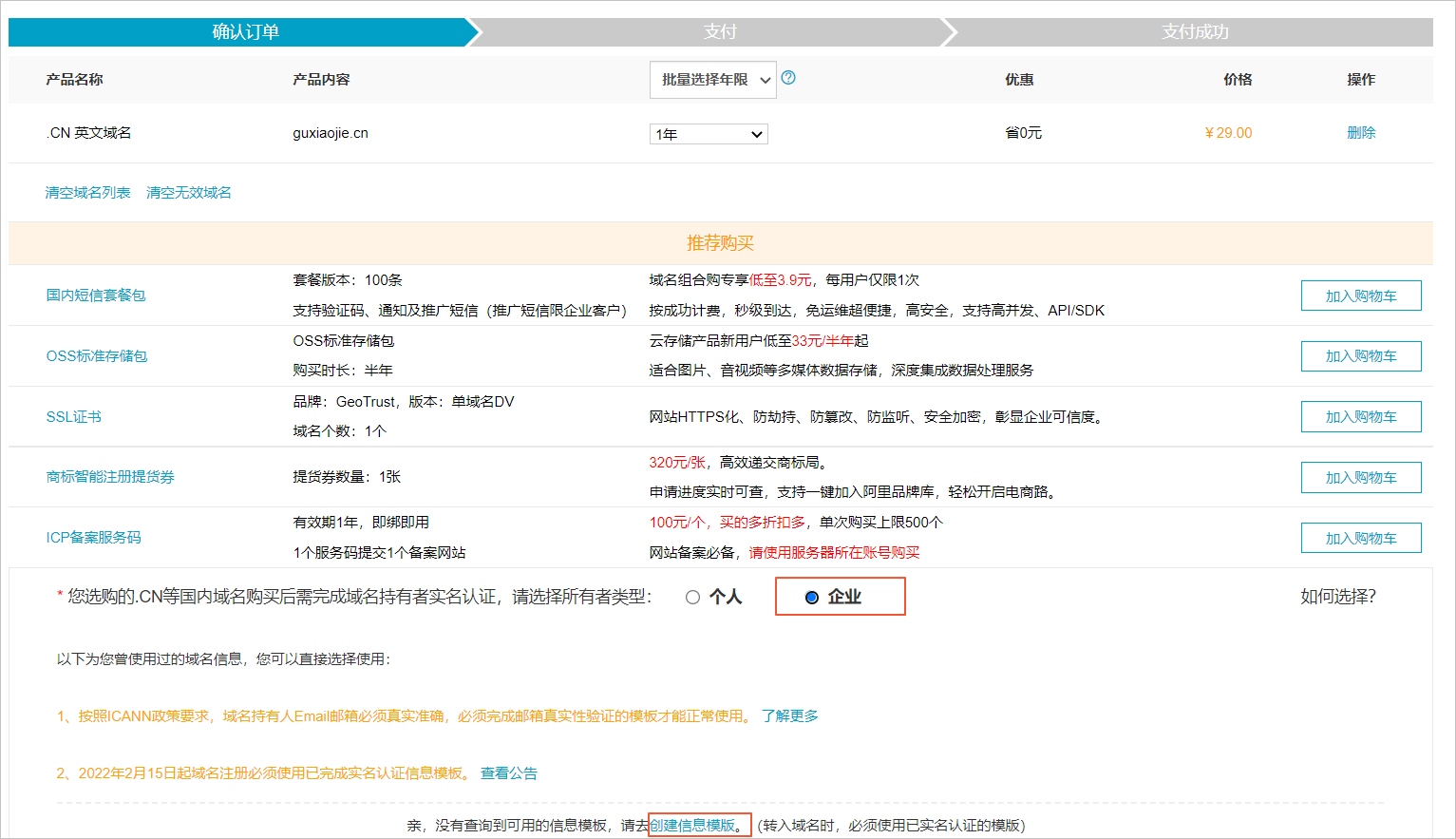Click the 推荐购买 section header
1456x839 pixels.
[720, 243]
